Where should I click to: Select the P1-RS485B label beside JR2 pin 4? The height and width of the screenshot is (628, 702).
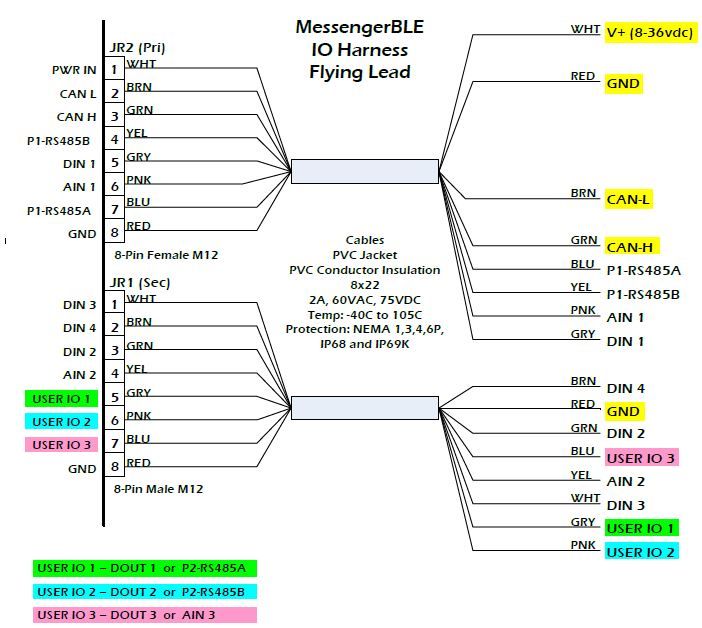(58, 141)
